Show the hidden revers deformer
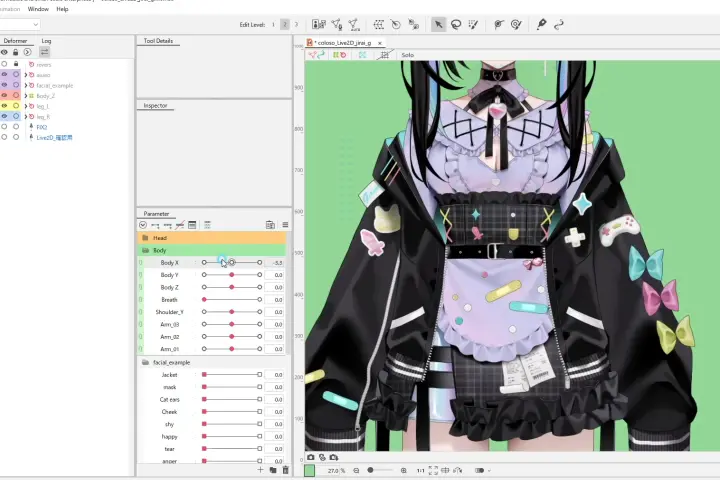 pos(4,64)
